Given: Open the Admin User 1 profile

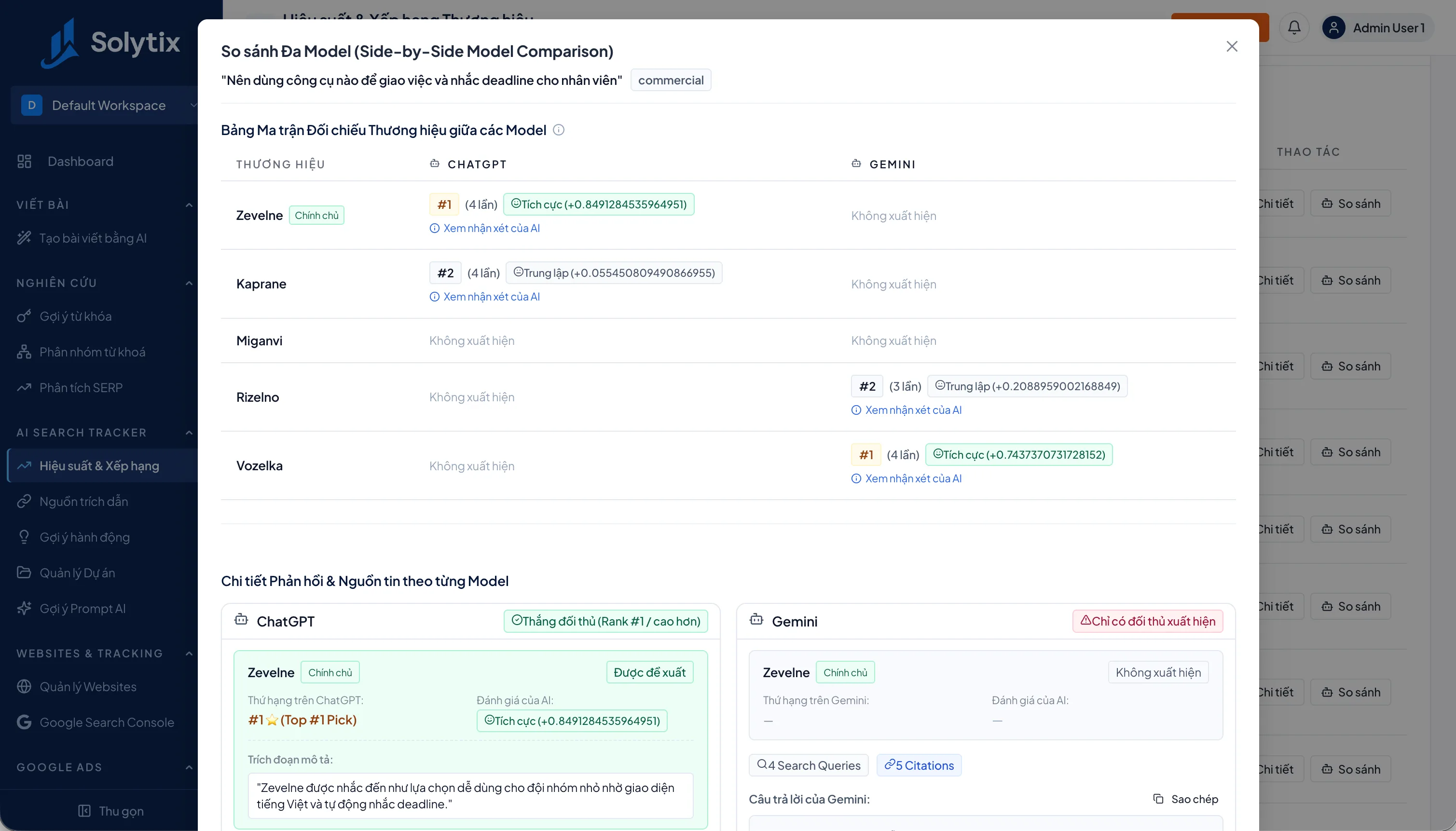Looking at the screenshot, I should 1378,28.
